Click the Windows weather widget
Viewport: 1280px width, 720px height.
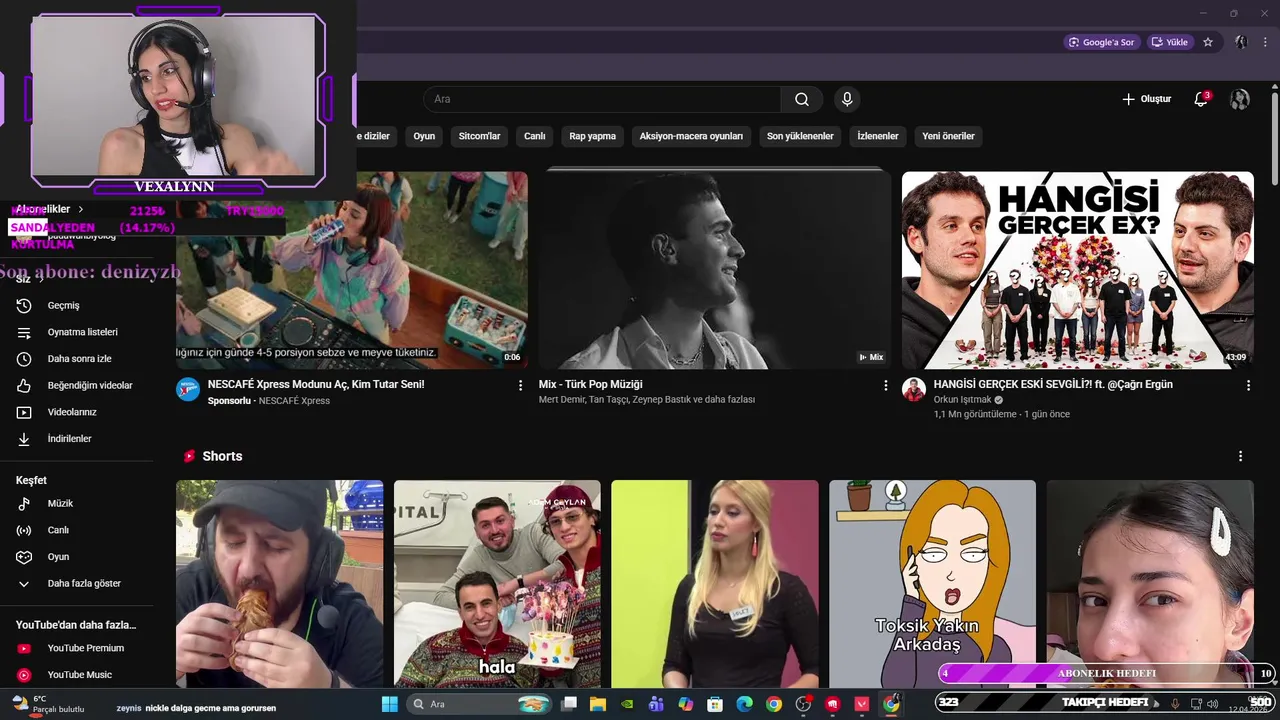point(48,704)
